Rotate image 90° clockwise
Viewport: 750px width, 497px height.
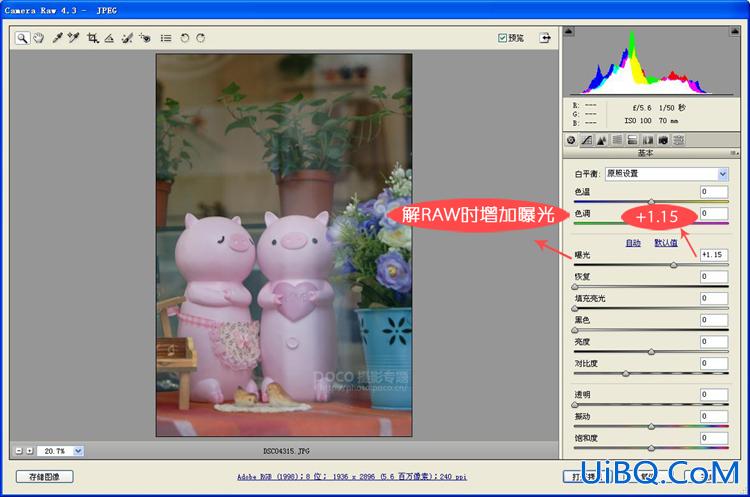click(201, 38)
